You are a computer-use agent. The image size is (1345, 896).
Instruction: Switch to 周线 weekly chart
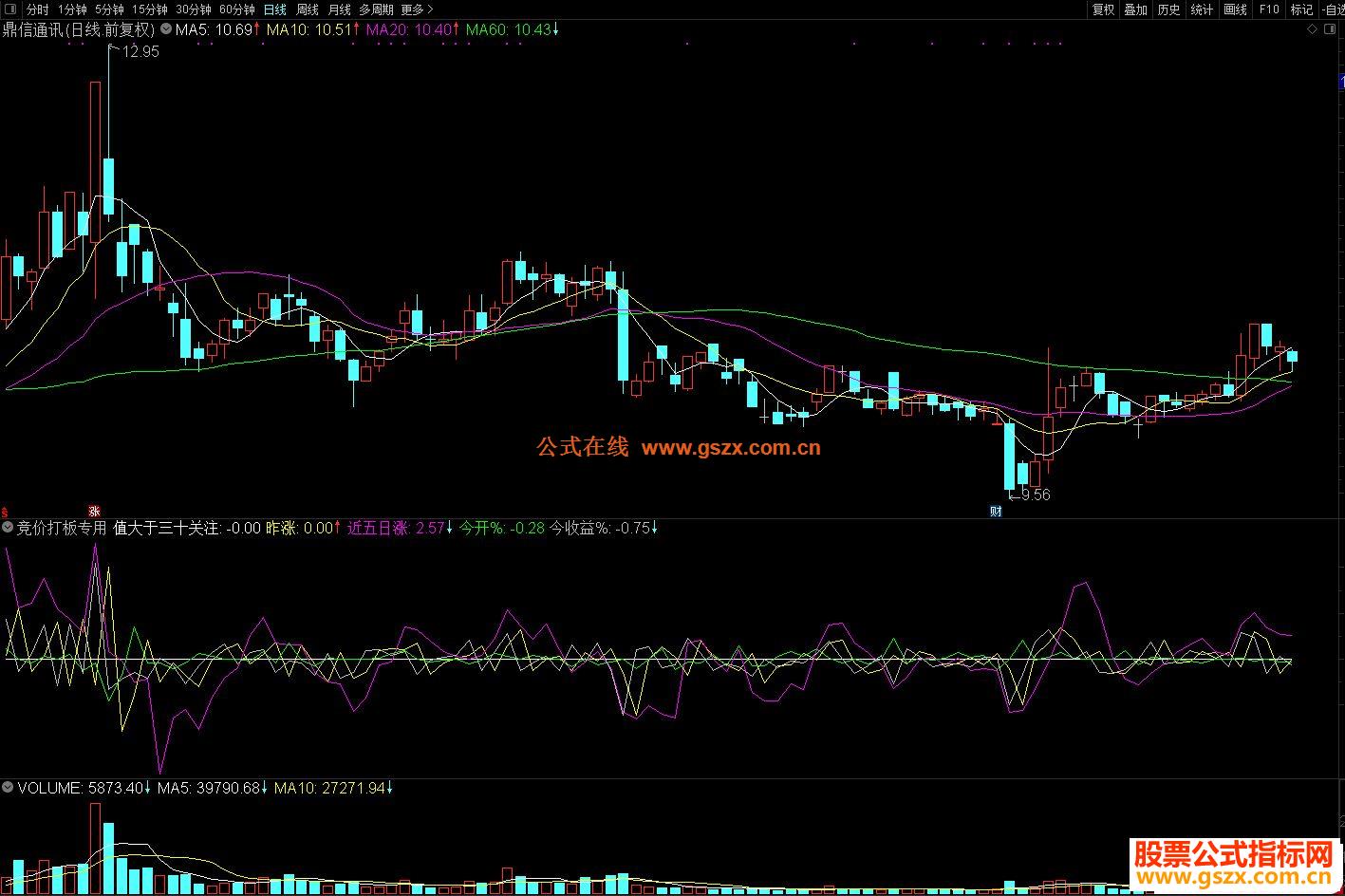[308, 9]
